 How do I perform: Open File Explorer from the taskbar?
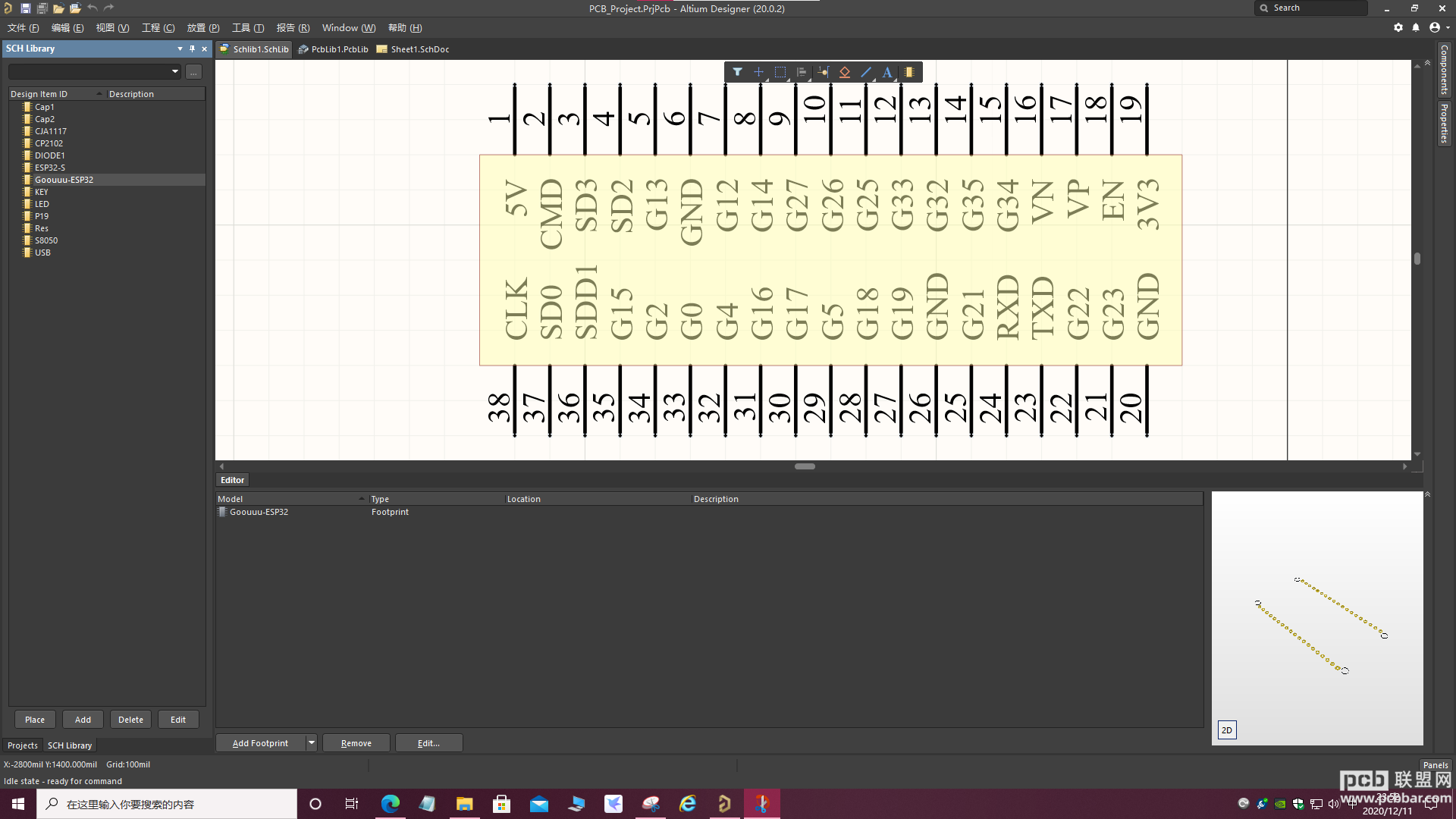click(464, 804)
